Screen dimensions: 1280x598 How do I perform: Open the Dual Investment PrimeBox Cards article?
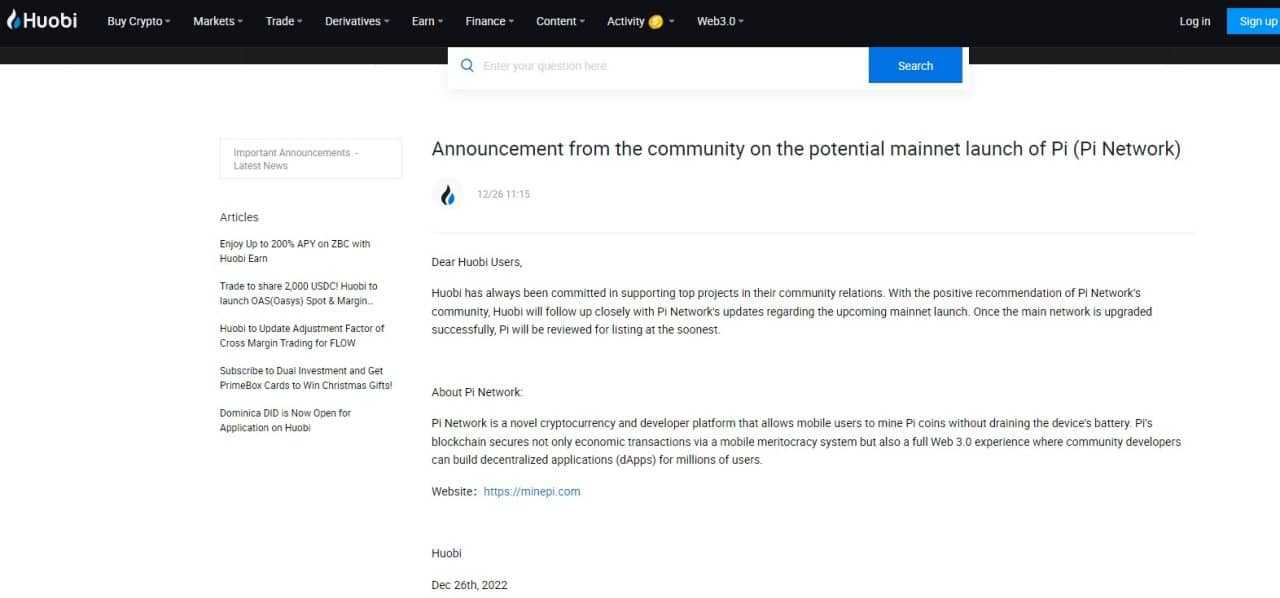[306, 378]
